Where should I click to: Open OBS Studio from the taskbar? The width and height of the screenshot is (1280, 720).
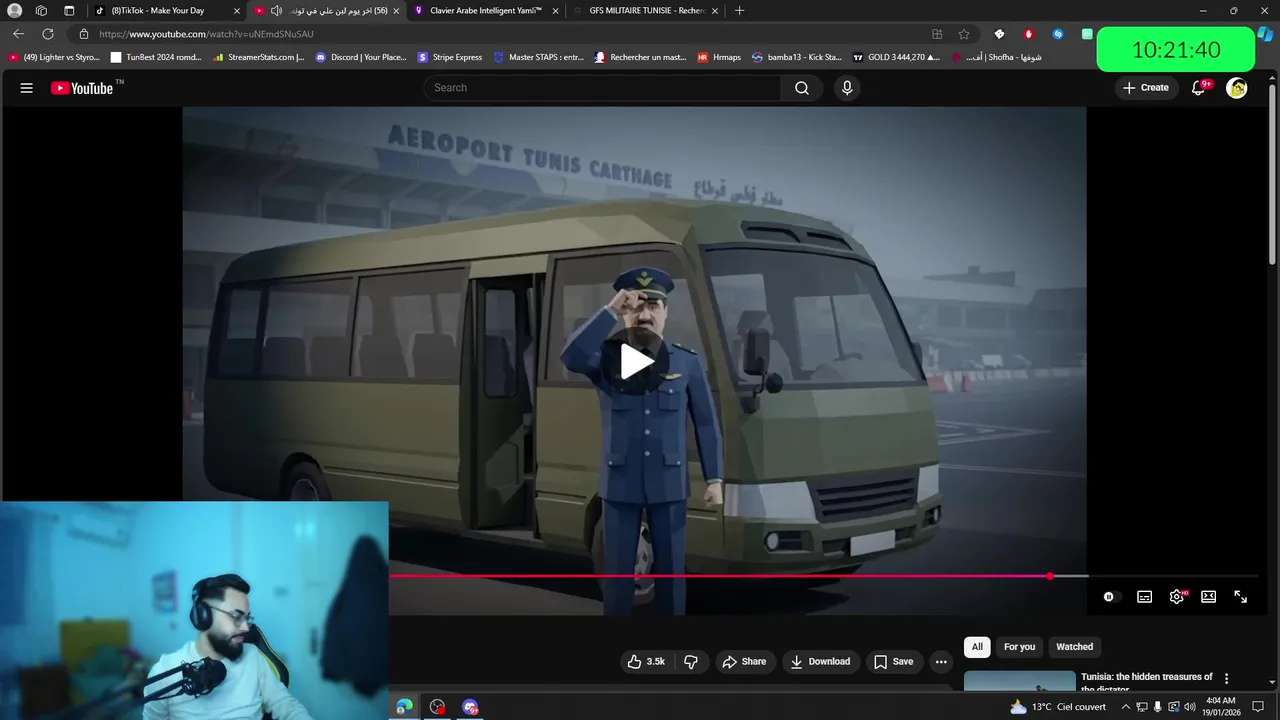click(x=437, y=707)
